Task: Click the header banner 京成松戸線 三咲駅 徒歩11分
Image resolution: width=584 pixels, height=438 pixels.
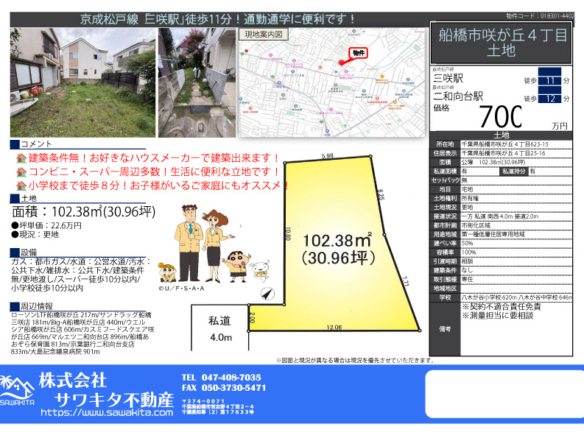Action: tap(219, 19)
